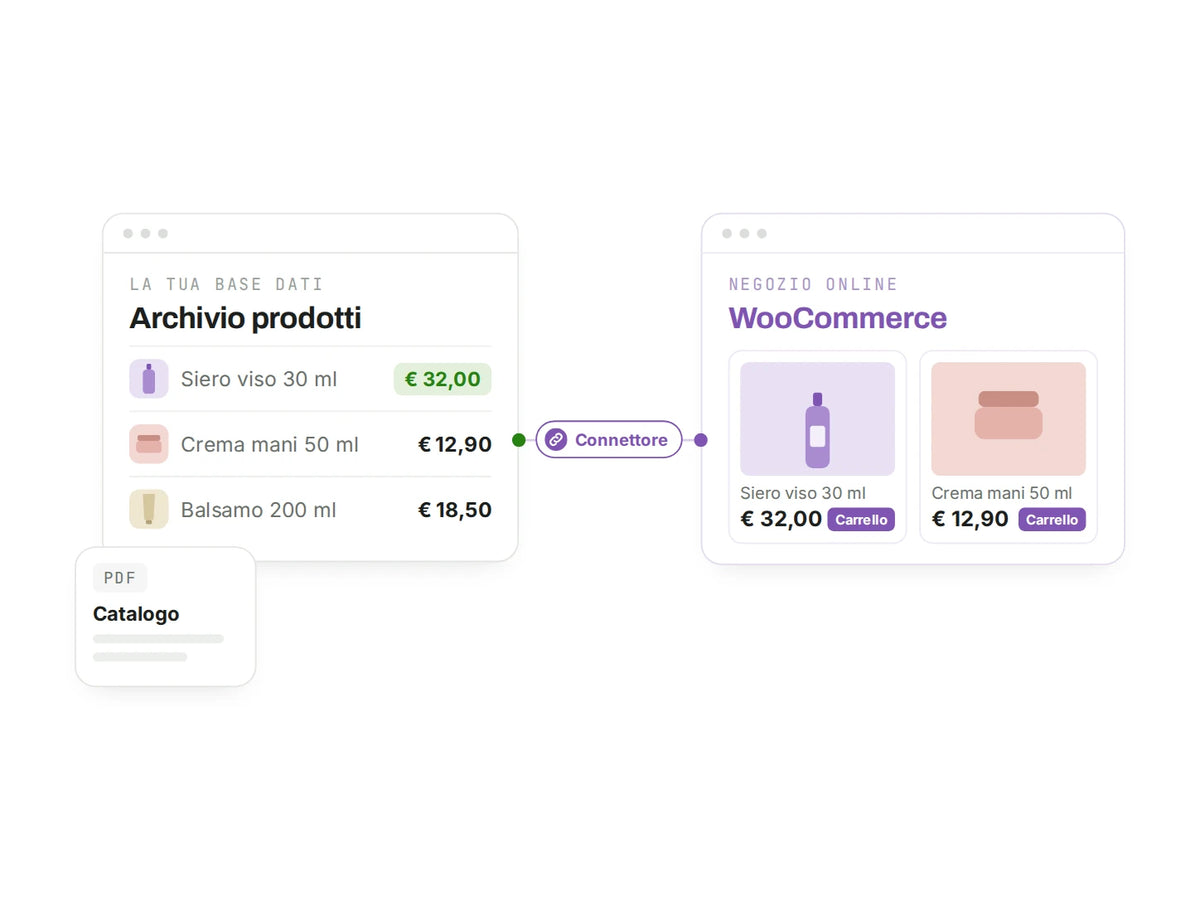Select the Balsamo 200 ml row label
Screen dimensions: 1200x900
point(259,509)
